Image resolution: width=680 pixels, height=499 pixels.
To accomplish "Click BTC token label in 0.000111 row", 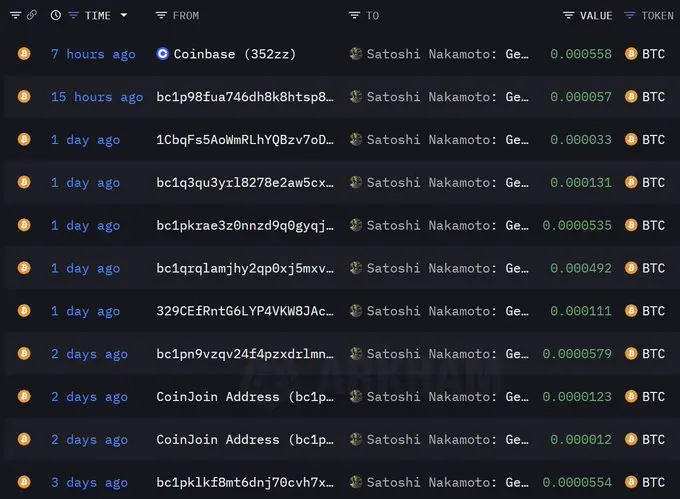I will click(654, 311).
